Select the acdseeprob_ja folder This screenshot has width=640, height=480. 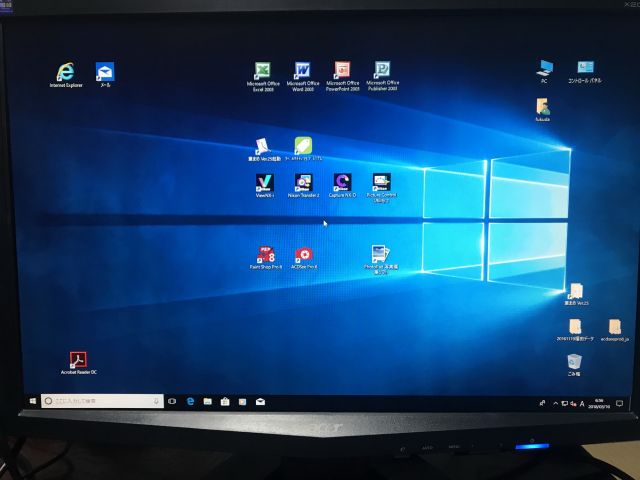[614, 327]
